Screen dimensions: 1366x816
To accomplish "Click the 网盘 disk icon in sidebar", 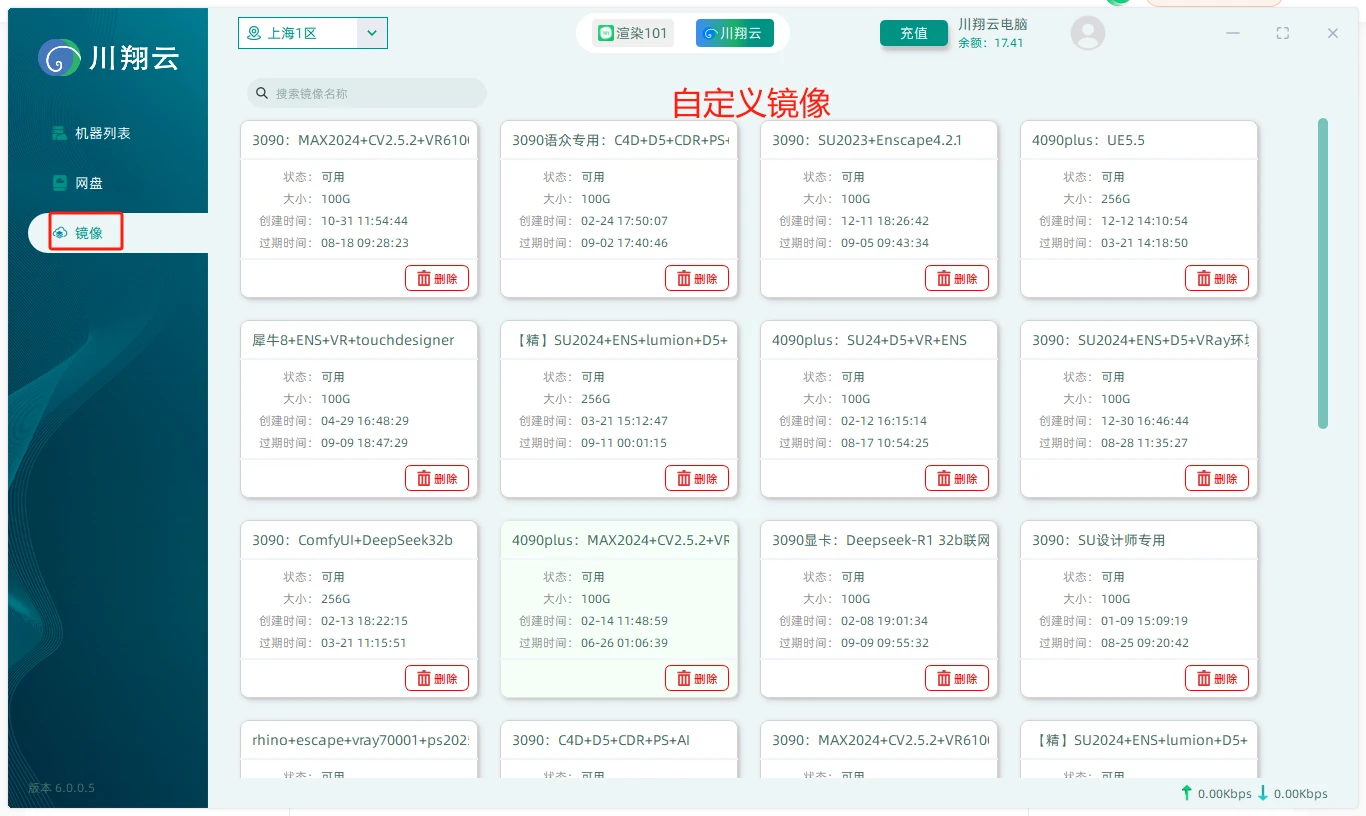I will click(60, 183).
